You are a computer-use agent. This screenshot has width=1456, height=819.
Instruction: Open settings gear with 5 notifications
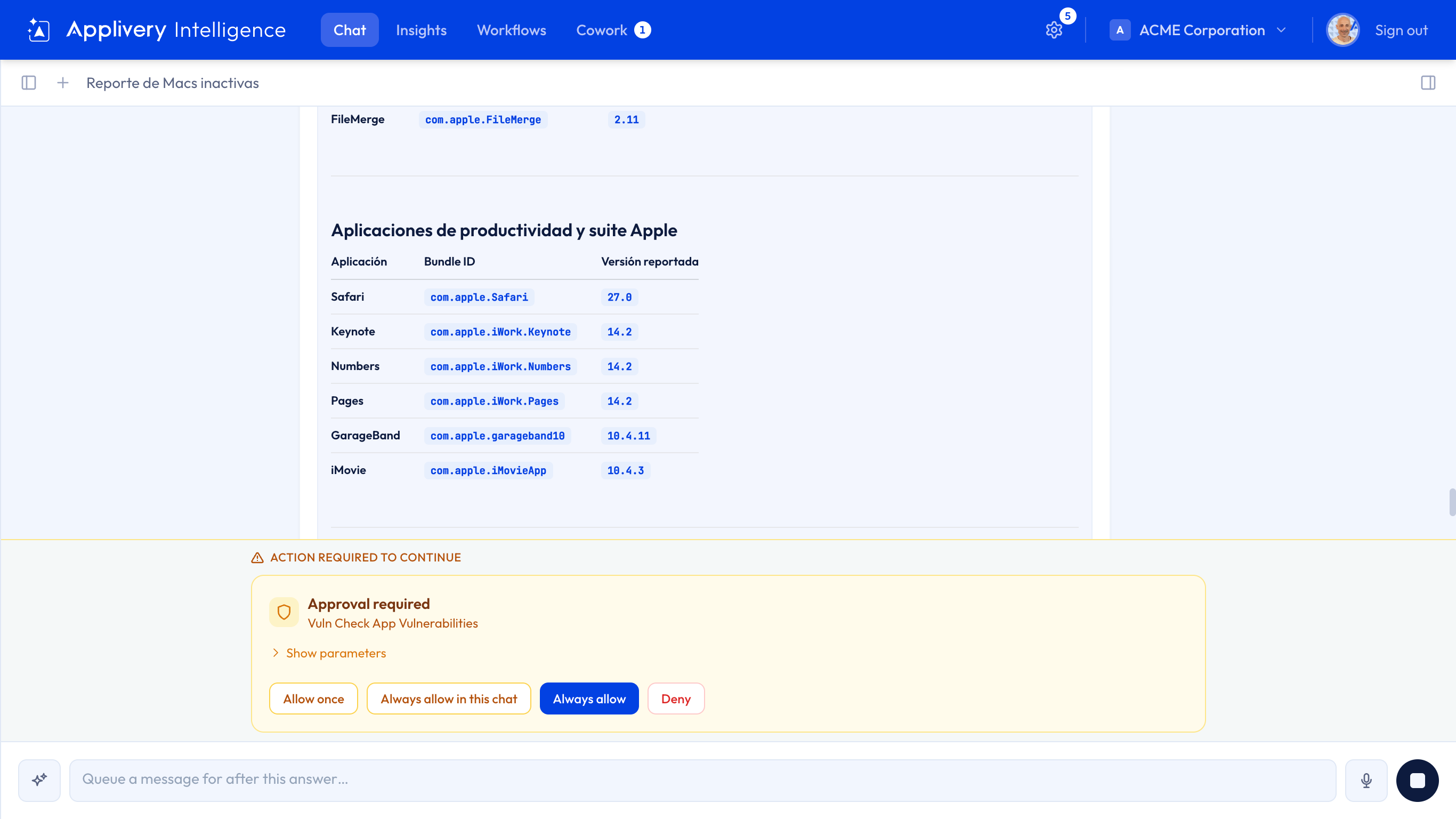coord(1054,30)
